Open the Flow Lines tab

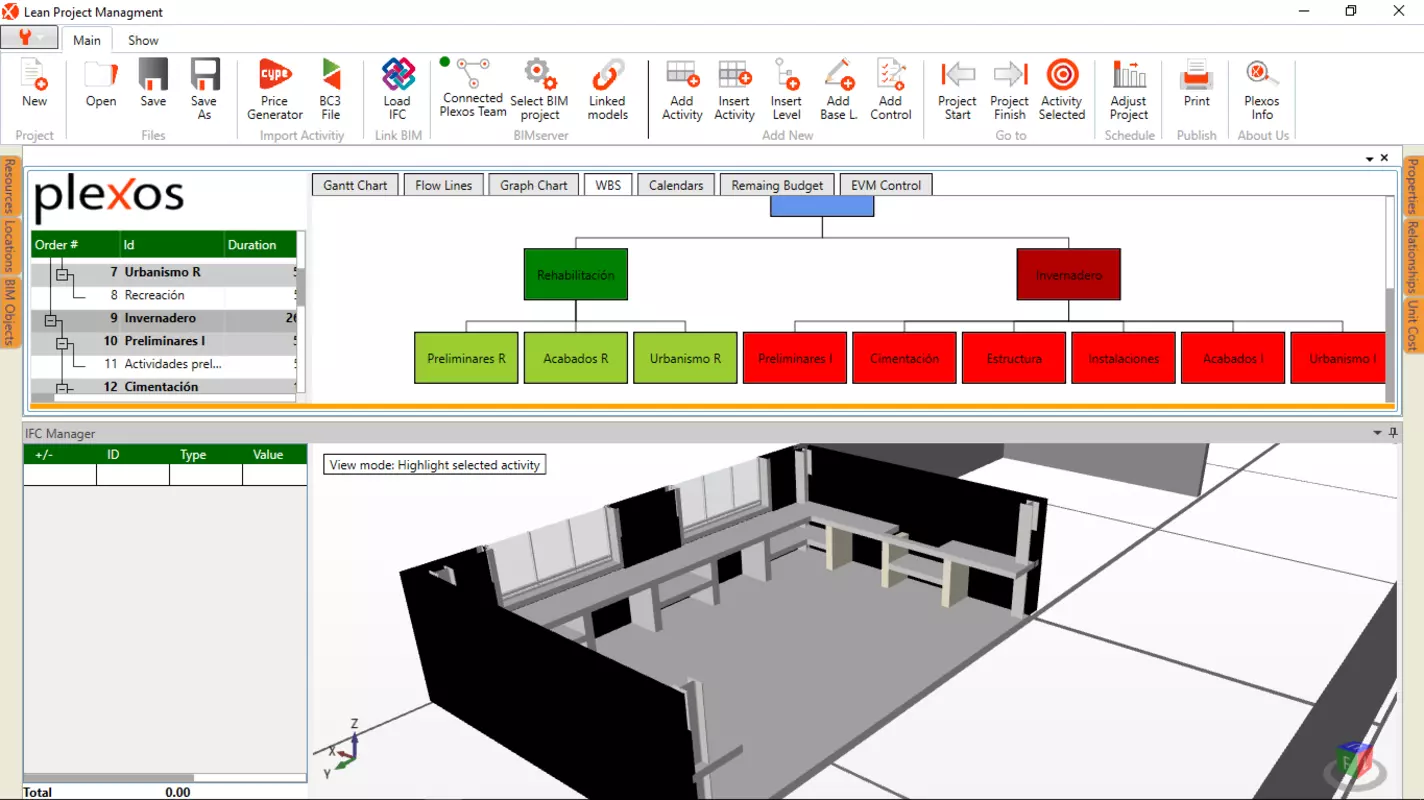pos(443,185)
